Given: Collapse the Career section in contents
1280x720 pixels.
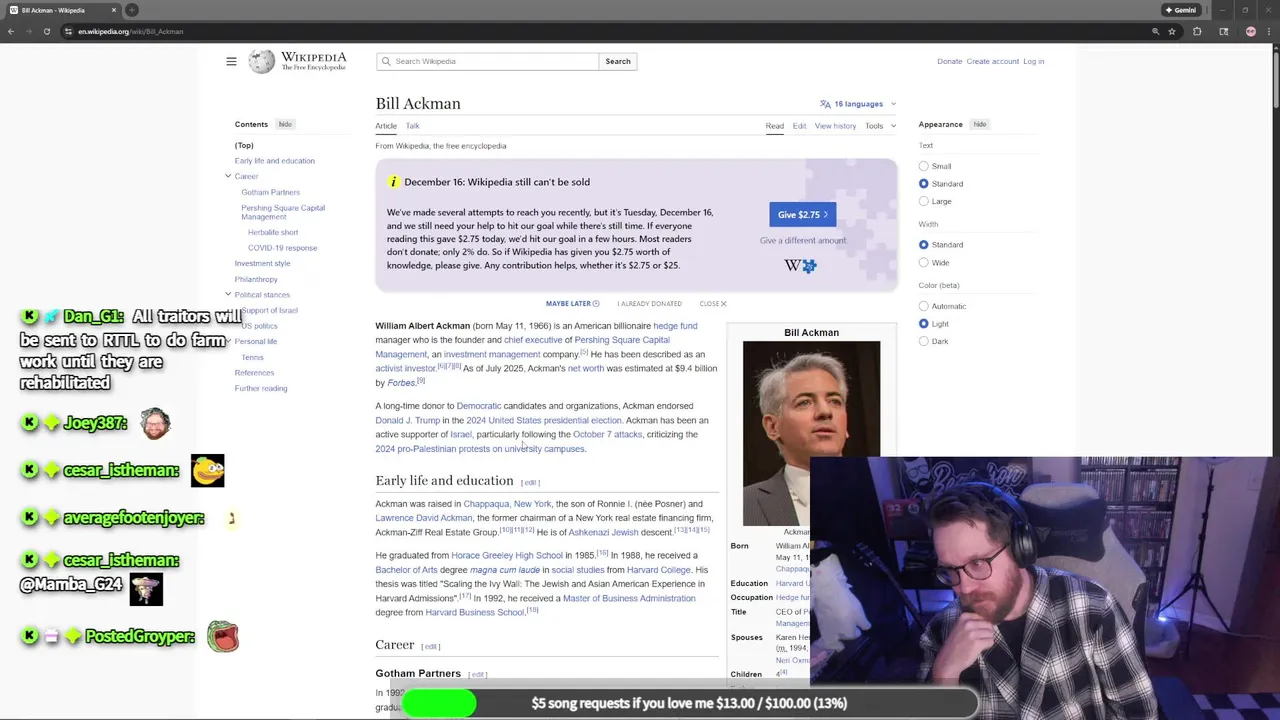Looking at the screenshot, I should pyautogui.click(x=228, y=176).
